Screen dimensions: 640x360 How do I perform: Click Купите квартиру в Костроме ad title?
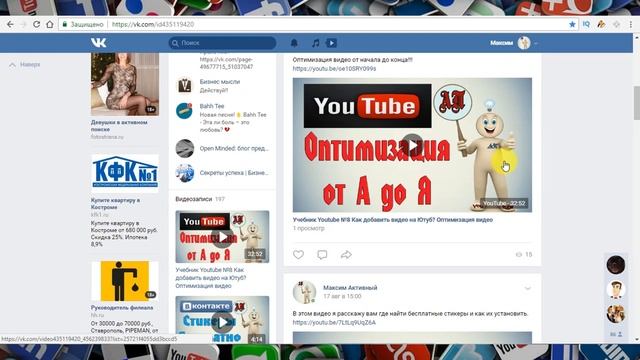click(115, 204)
